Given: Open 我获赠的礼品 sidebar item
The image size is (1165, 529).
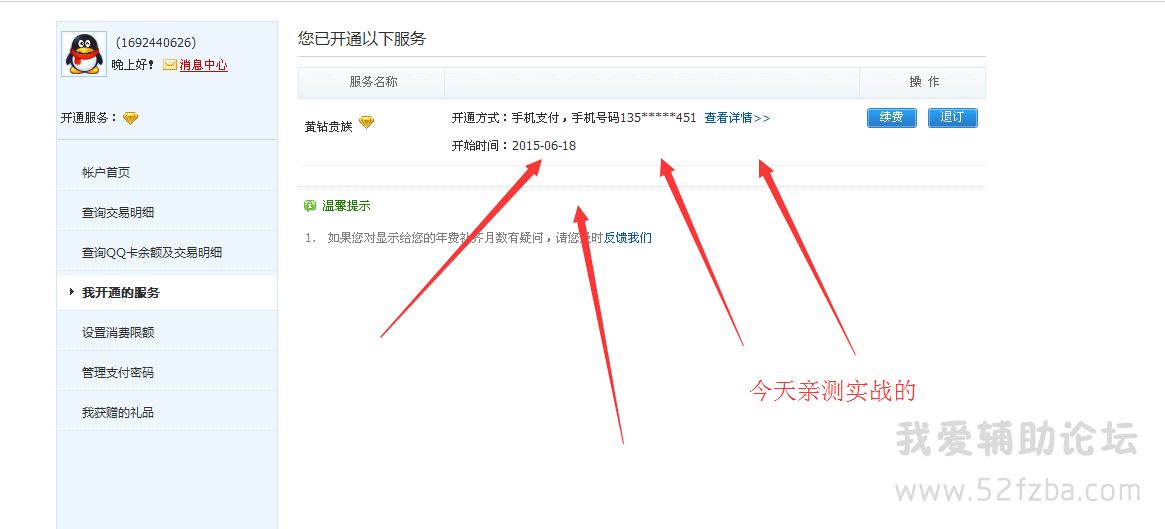Looking at the screenshot, I should point(118,412).
